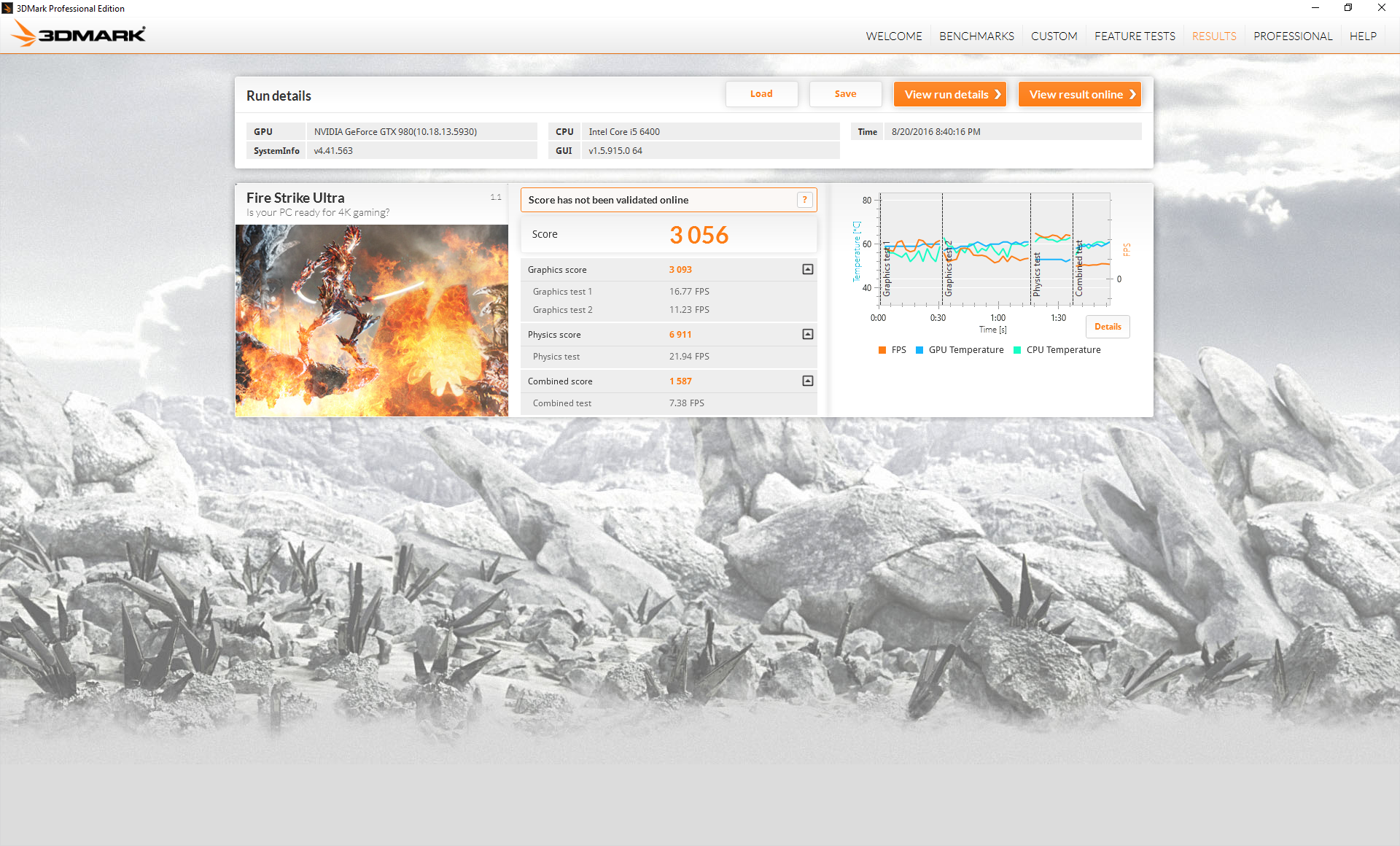
Task: Click the Graphics test 2 11.23 FPS row
Action: (669, 309)
